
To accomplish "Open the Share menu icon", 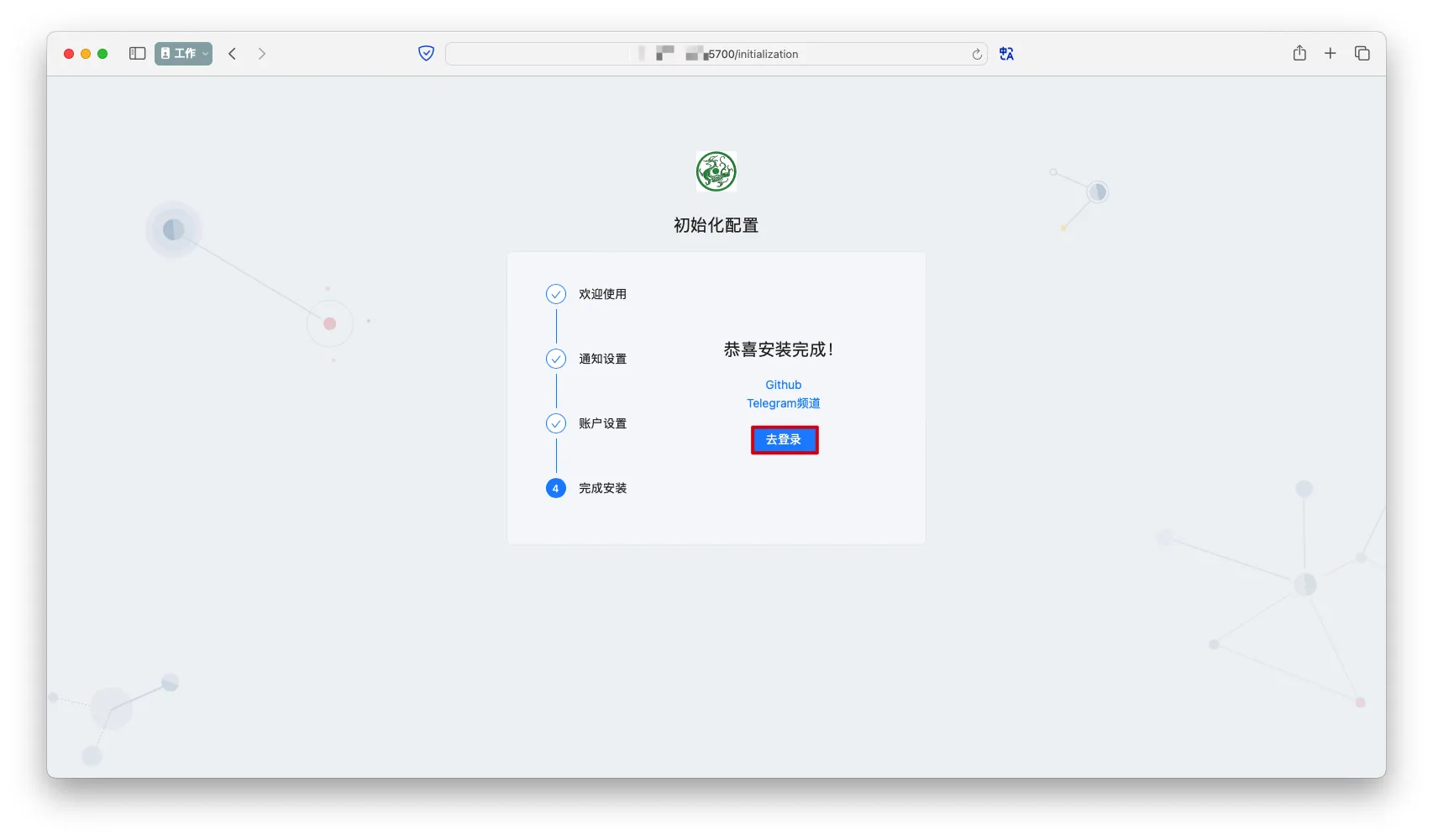I will 1299,54.
